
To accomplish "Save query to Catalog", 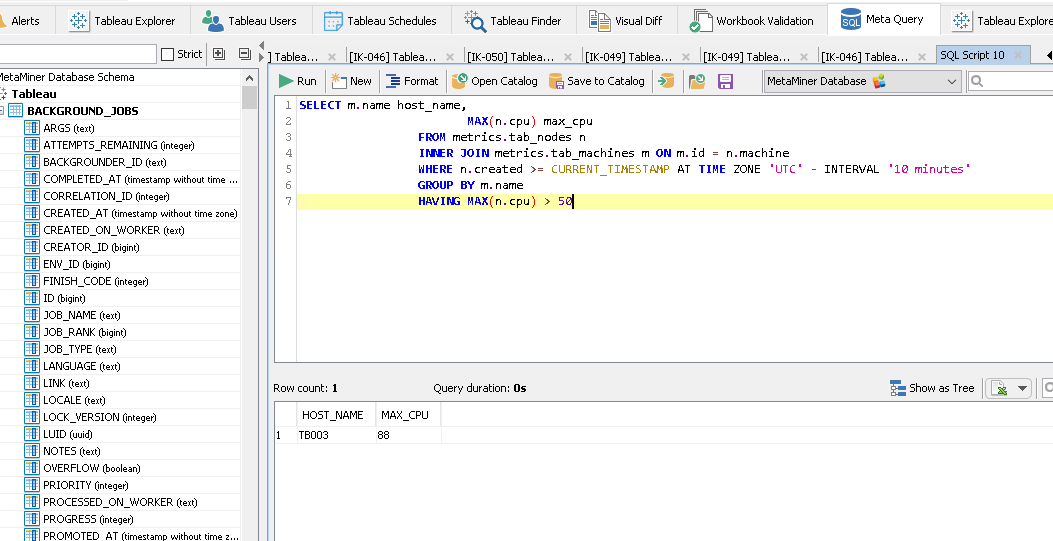I will click(x=597, y=81).
